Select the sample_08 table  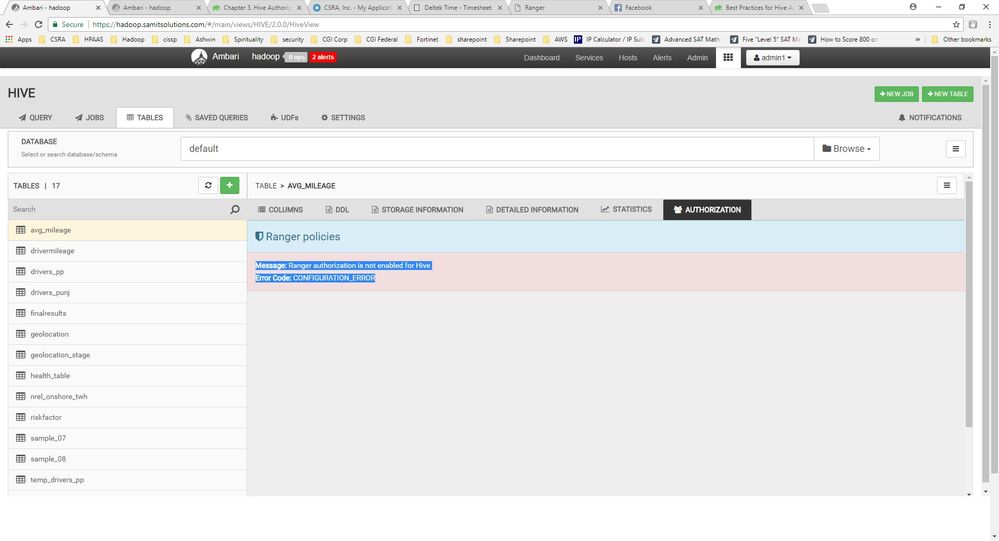pyautogui.click(x=127, y=459)
